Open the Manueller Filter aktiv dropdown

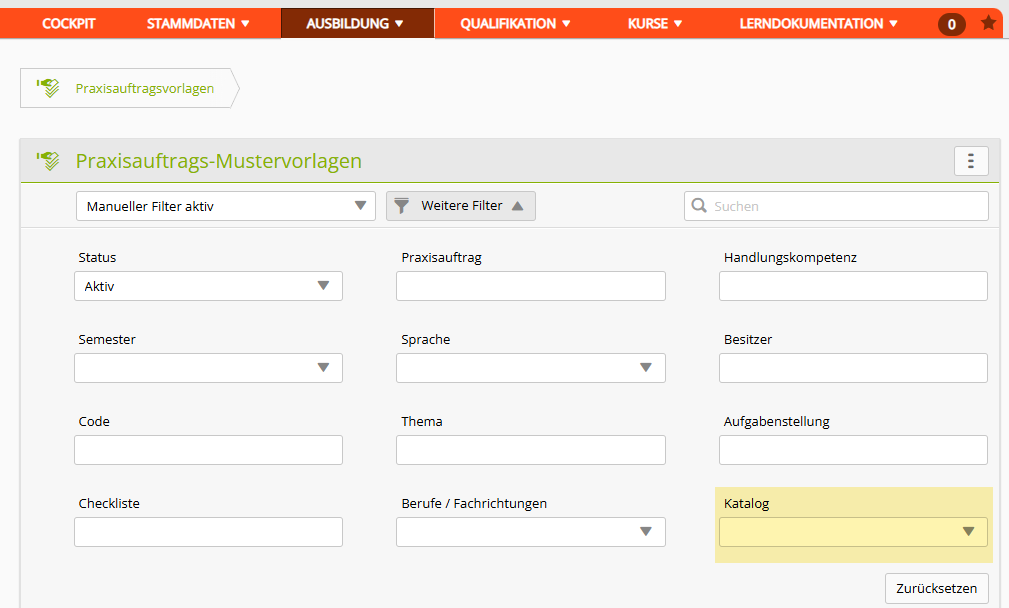pos(226,206)
